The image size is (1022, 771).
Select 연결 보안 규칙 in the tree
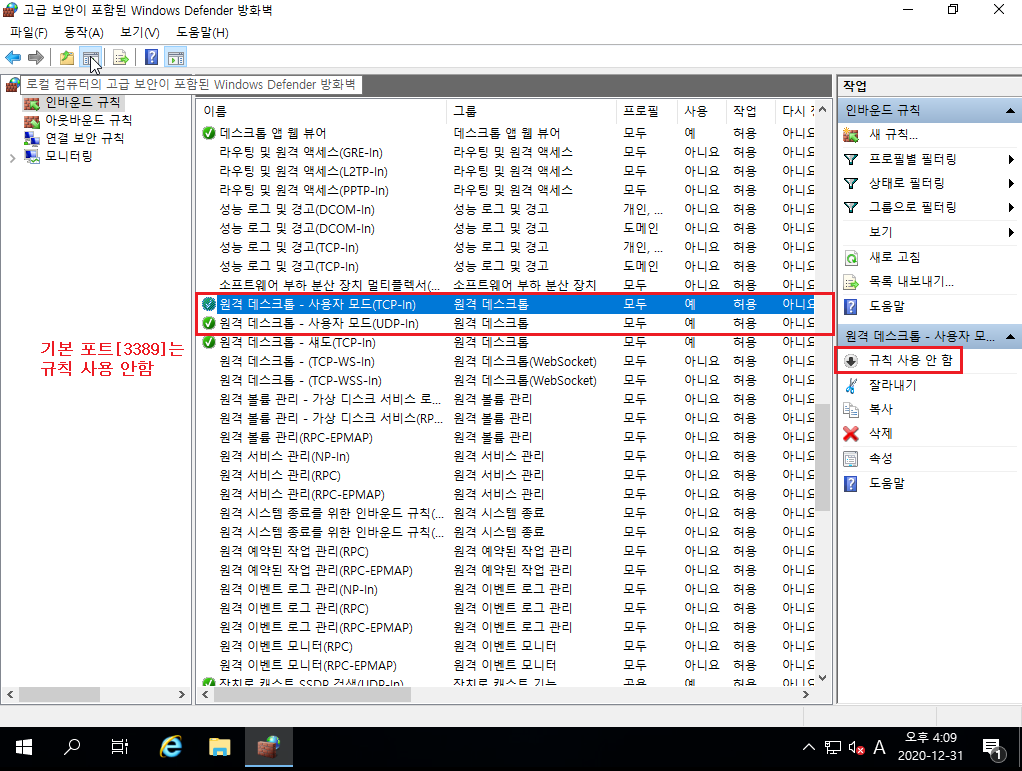(84, 138)
